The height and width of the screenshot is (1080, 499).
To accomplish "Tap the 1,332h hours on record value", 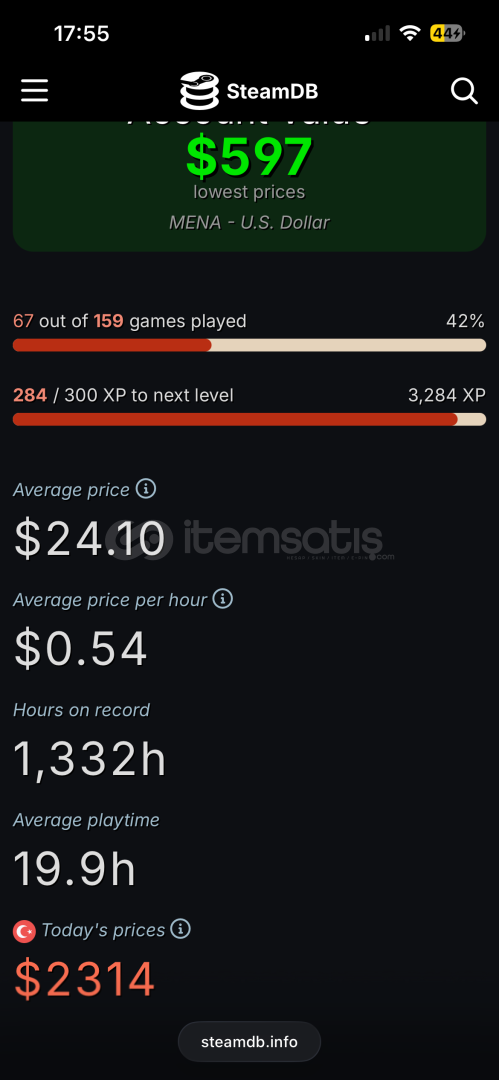I will point(90,759).
